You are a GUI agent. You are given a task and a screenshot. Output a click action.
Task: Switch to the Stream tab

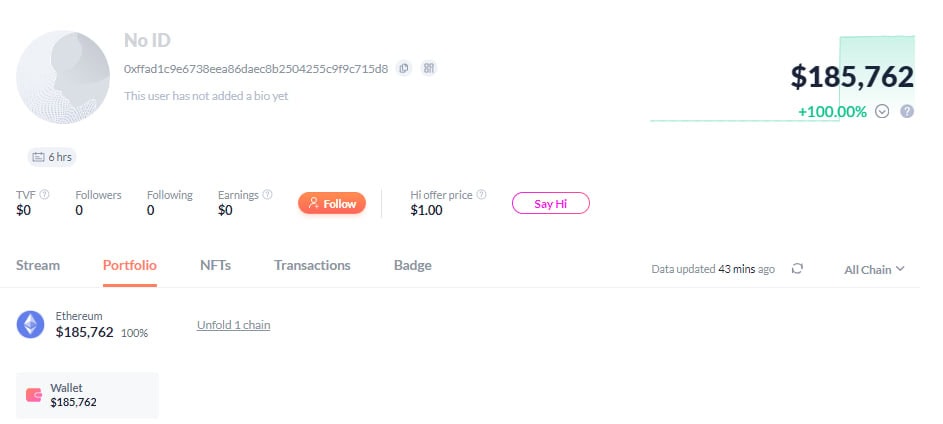tap(38, 265)
